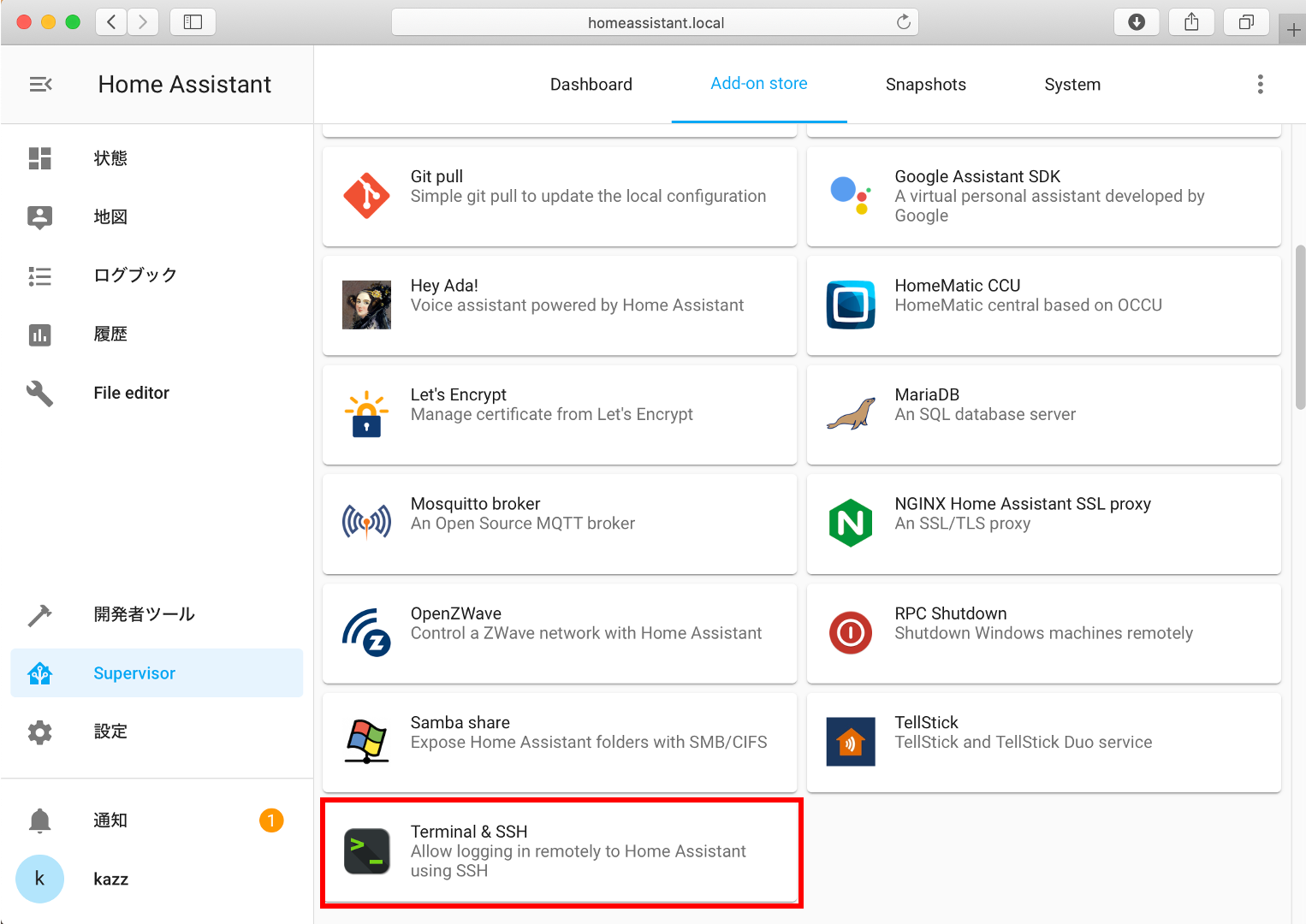Open 地図 in the sidebar
Viewport: 1306px width, 924px height.
click(x=157, y=217)
